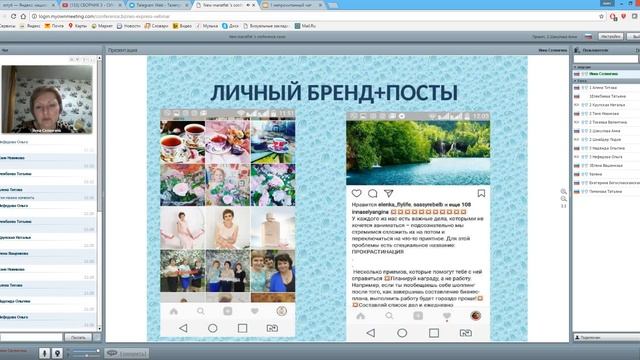Tap Android home circle on left phone
The width and height of the screenshot is (640, 360).
pyautogui.click(x=213, y=328)
